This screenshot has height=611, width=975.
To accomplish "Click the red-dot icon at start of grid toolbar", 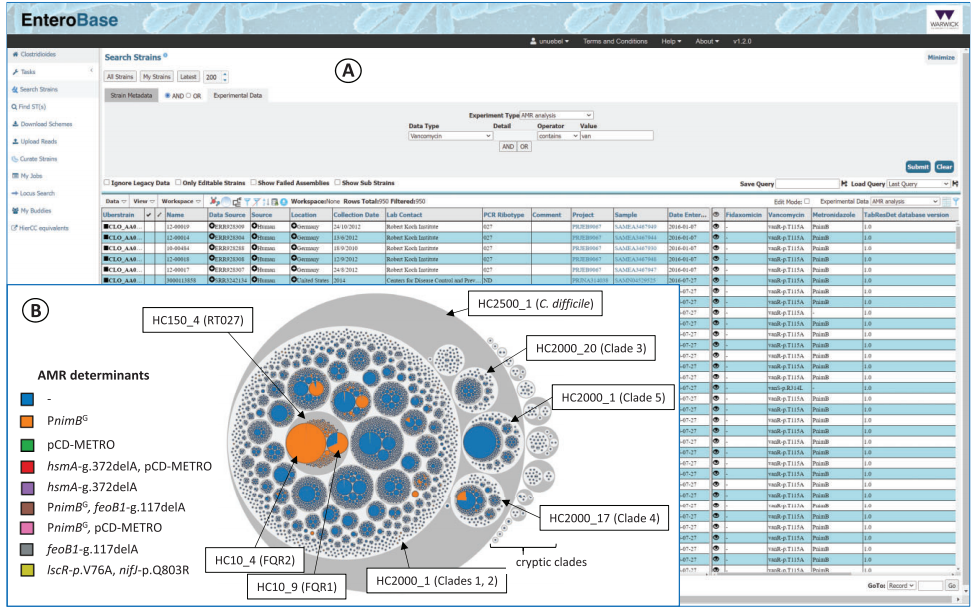I will tap(215, 201).
